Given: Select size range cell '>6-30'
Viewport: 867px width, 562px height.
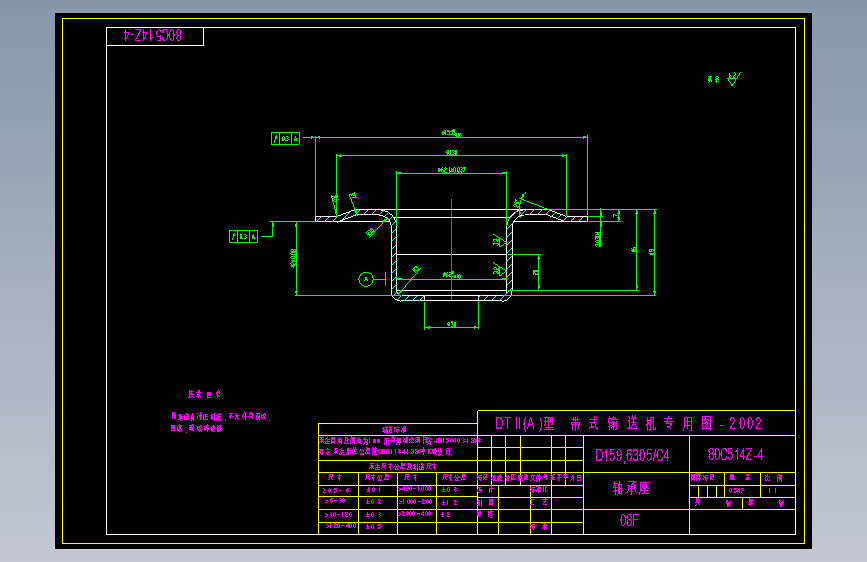Looking at the screenshot, I should click(x=335, y=501).
